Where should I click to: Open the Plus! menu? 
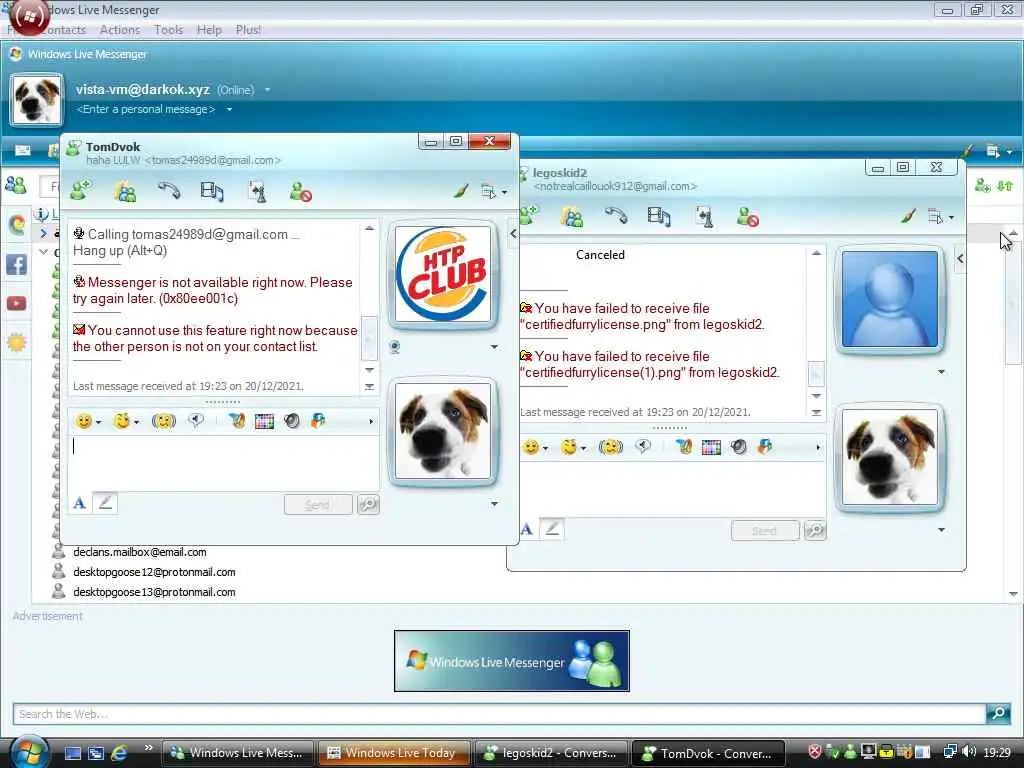248,30
